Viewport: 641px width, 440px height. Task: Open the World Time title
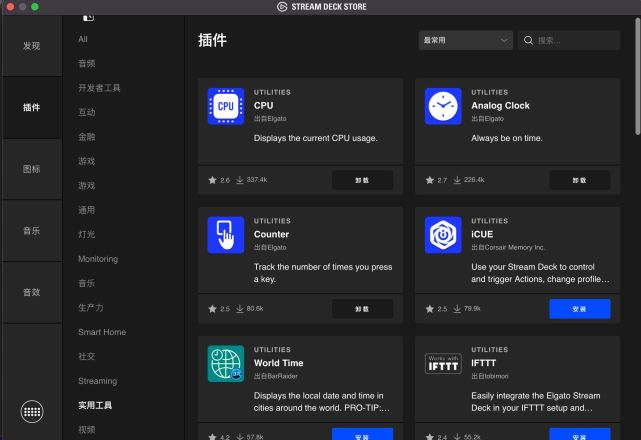pos(278,363)
